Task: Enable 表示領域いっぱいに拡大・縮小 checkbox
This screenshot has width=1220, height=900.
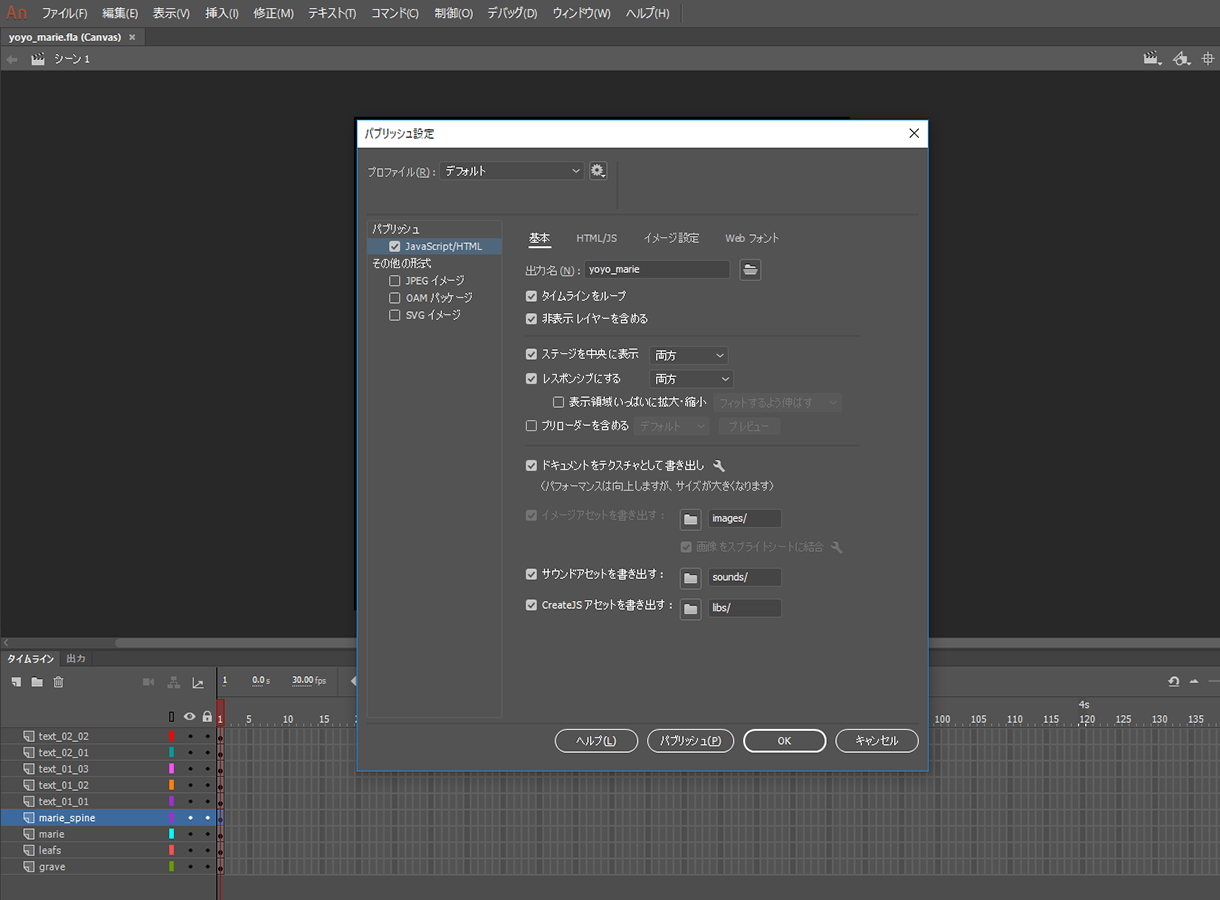Action: point(559,402)
